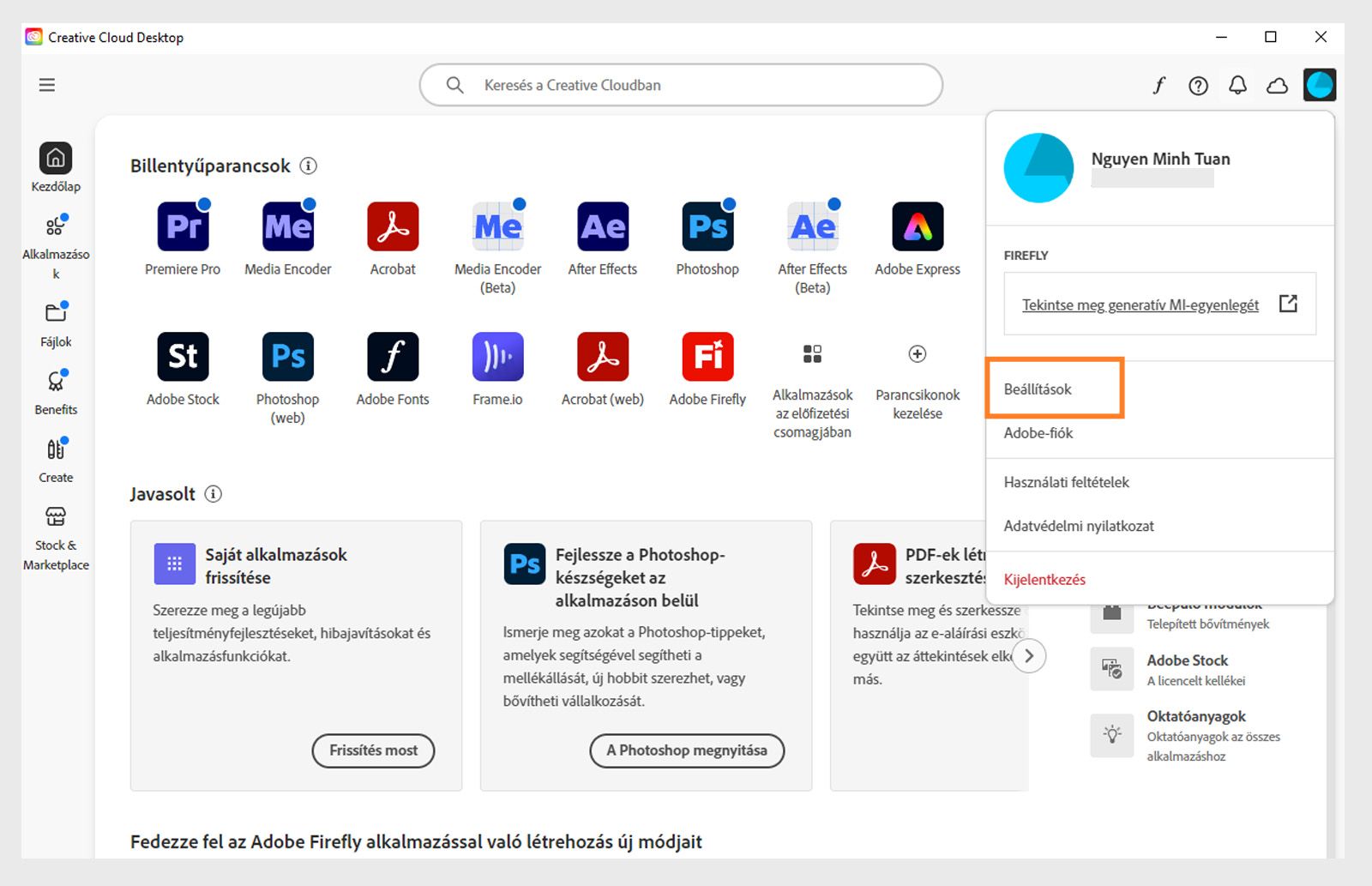Image resolution: width=1372 pixels, height=886 pixels.
Task: Click the Creative Cloud search field
Action: click(x=680, y=85)
